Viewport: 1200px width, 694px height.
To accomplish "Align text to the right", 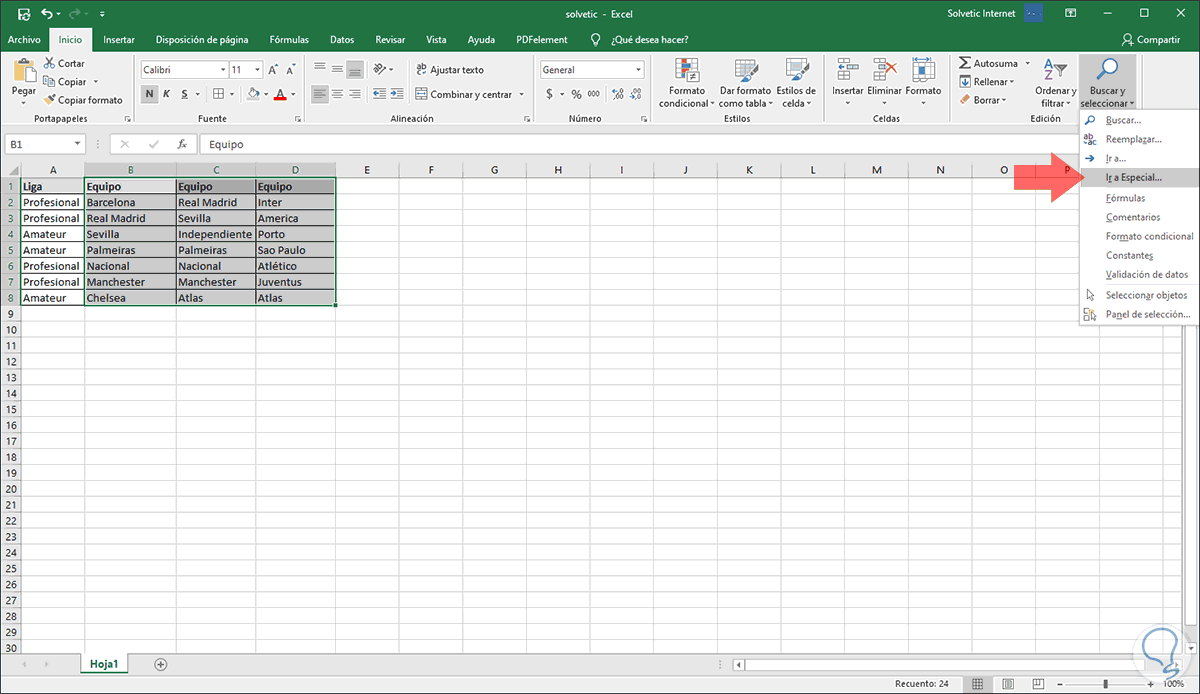I will (x=355, y=94).
